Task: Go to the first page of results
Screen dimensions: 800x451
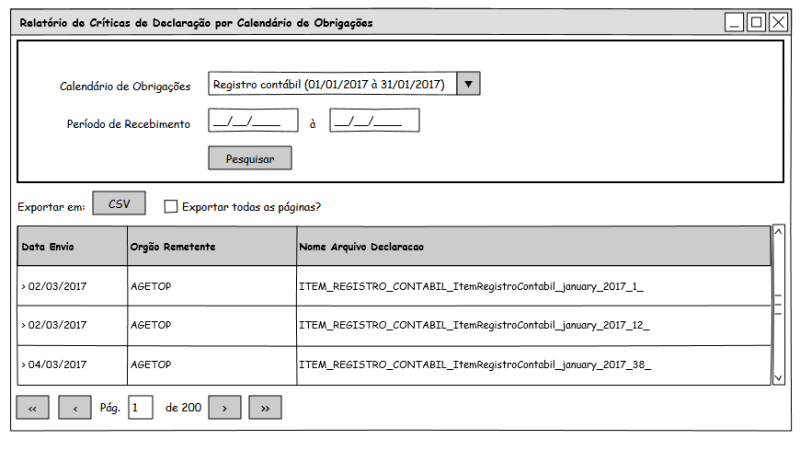Action: coord(32,407)
